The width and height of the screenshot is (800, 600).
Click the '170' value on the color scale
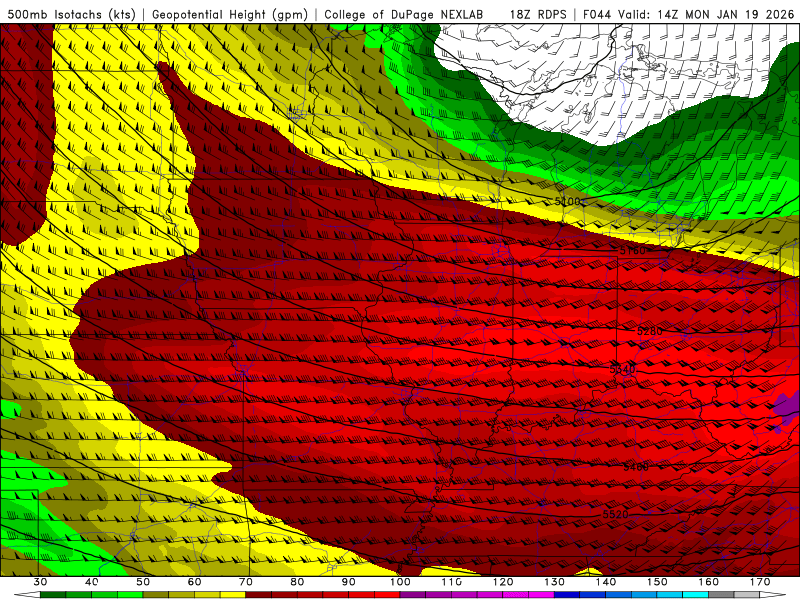coord(760,582)
